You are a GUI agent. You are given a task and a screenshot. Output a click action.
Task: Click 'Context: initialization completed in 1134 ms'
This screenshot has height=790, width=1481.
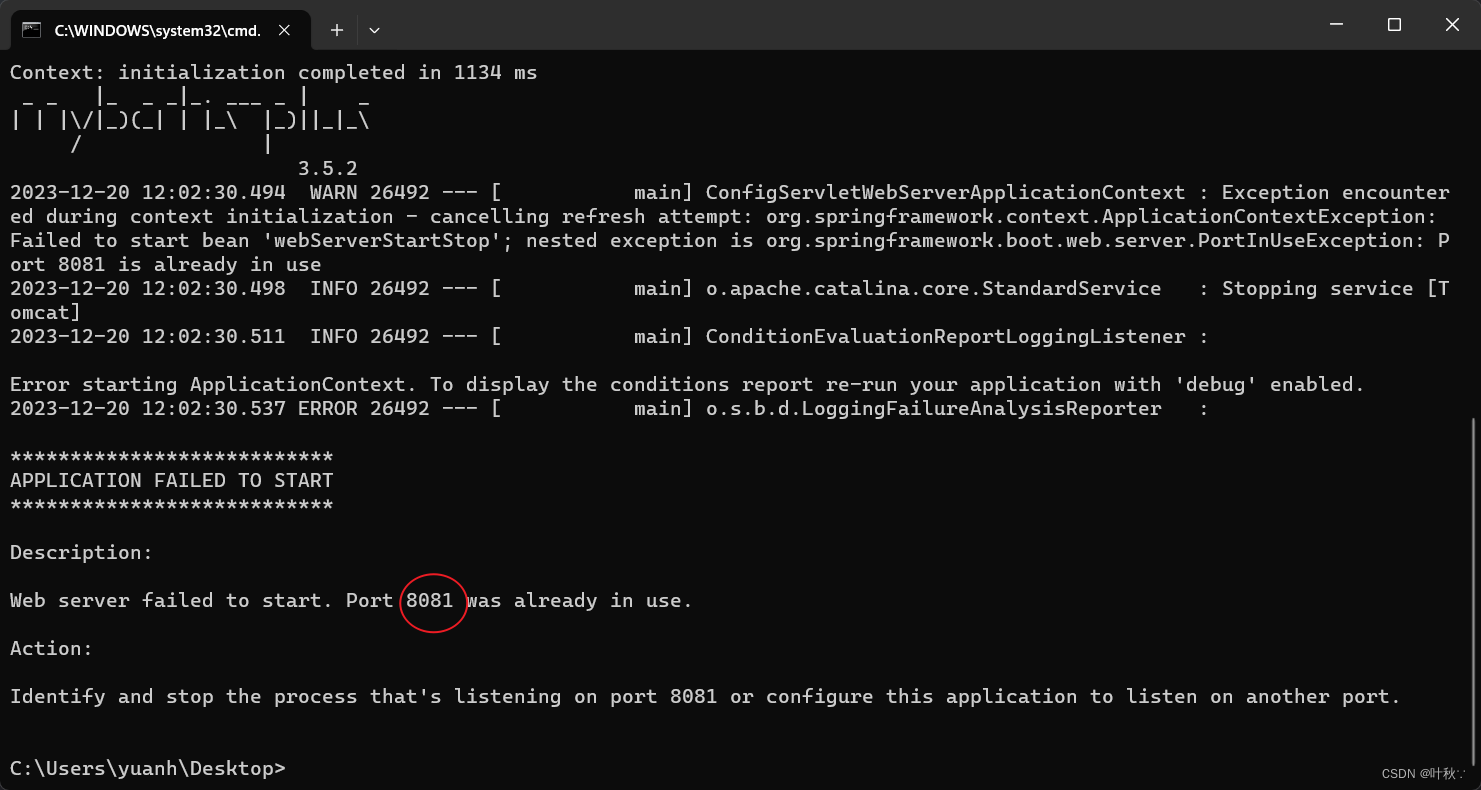273,73
